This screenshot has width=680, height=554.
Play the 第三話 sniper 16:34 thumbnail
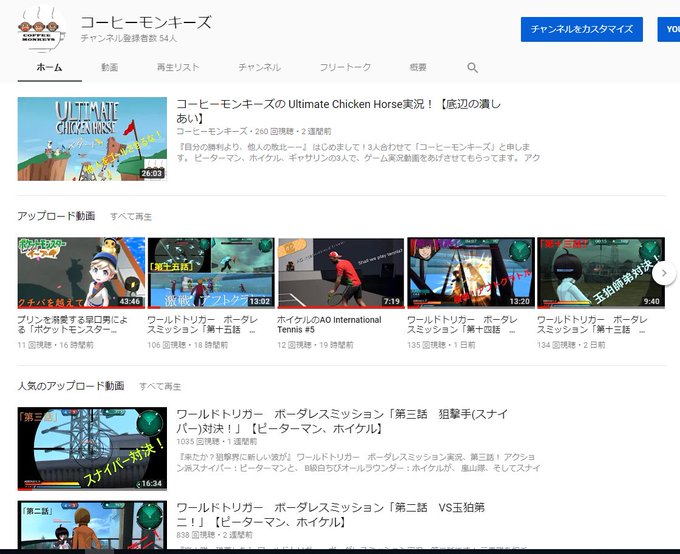click(92, 449)
